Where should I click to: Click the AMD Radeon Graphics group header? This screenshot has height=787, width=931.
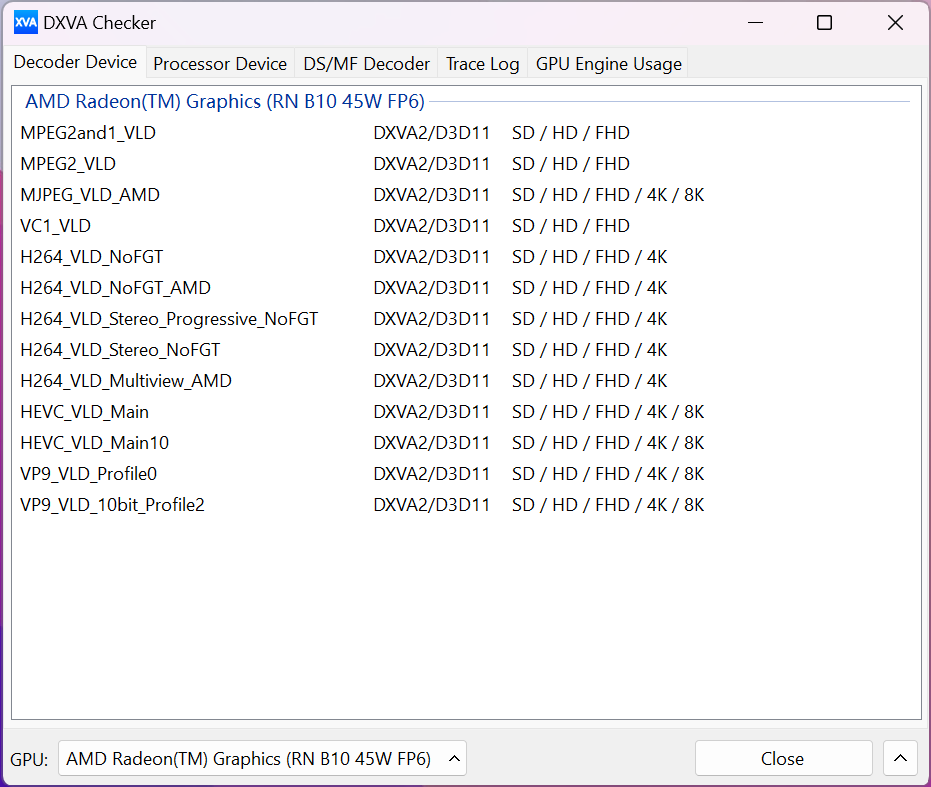224,102
